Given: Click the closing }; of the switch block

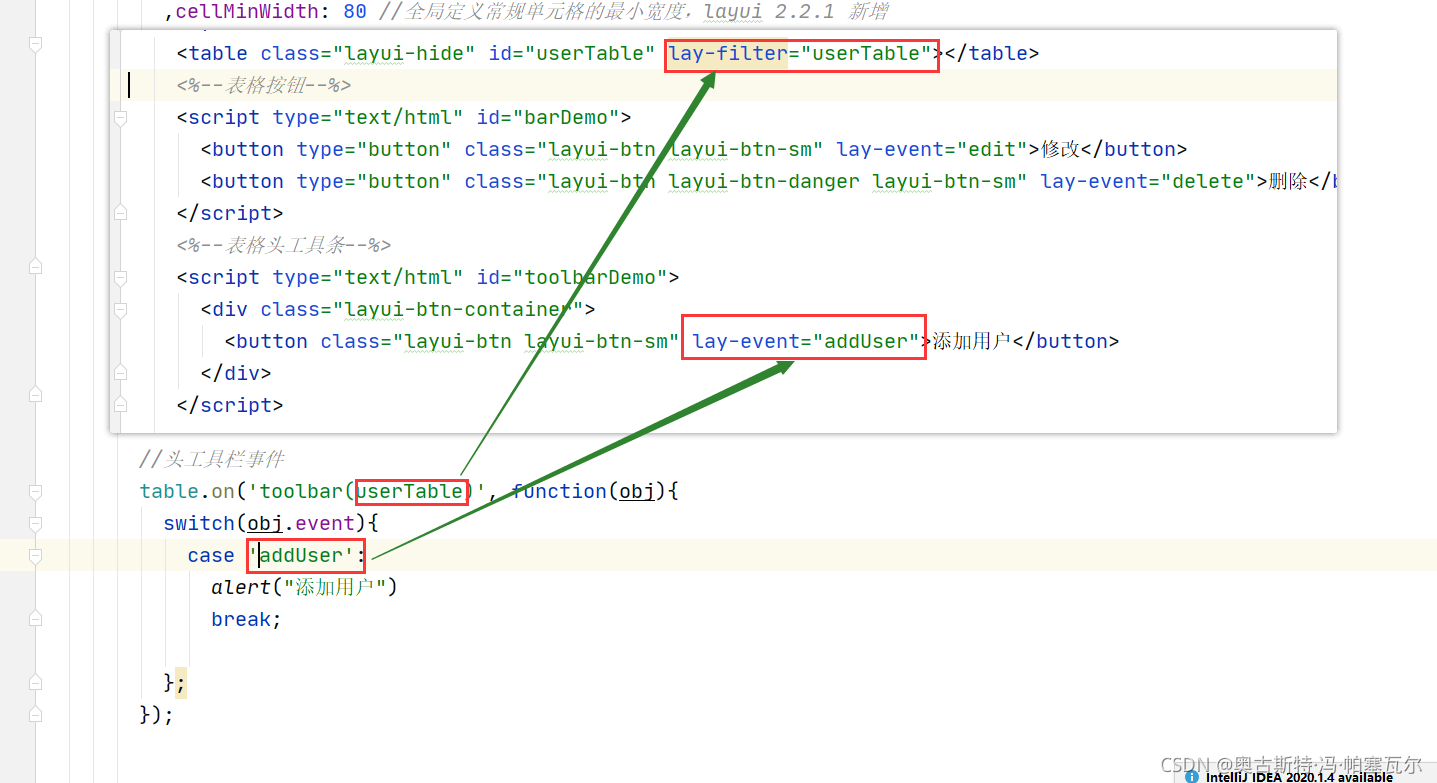Looking at the screenshot, I should 175,683.
